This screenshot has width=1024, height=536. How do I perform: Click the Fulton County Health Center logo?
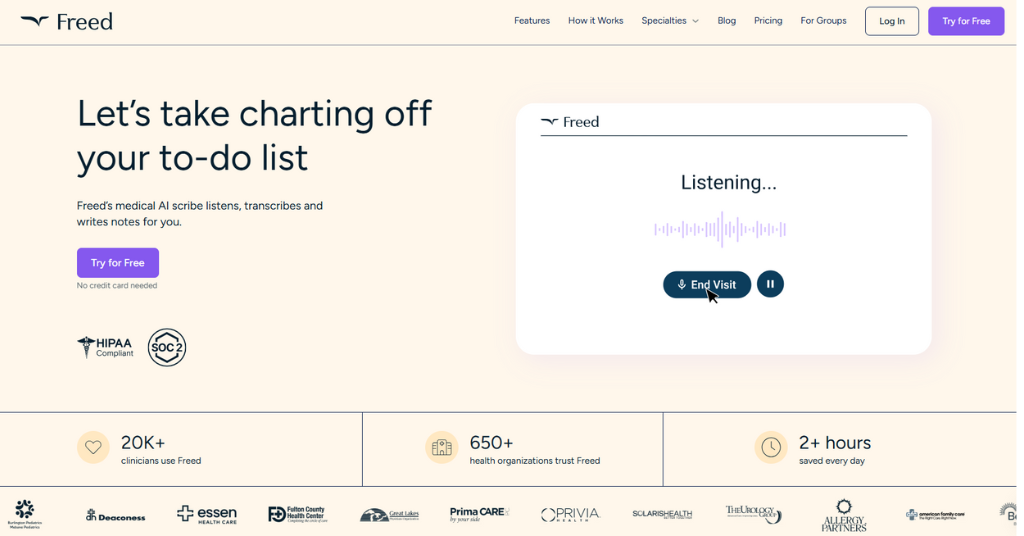click(x=296, y=514)
